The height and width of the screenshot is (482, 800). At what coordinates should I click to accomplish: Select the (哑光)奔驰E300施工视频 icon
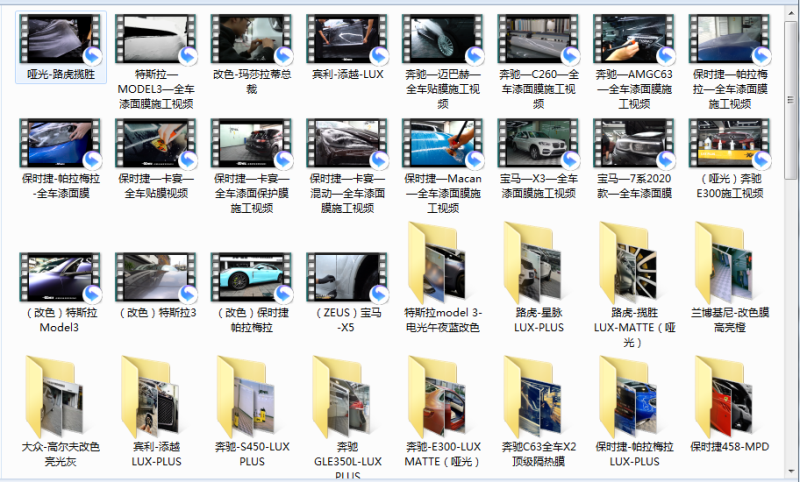[730, 144]
